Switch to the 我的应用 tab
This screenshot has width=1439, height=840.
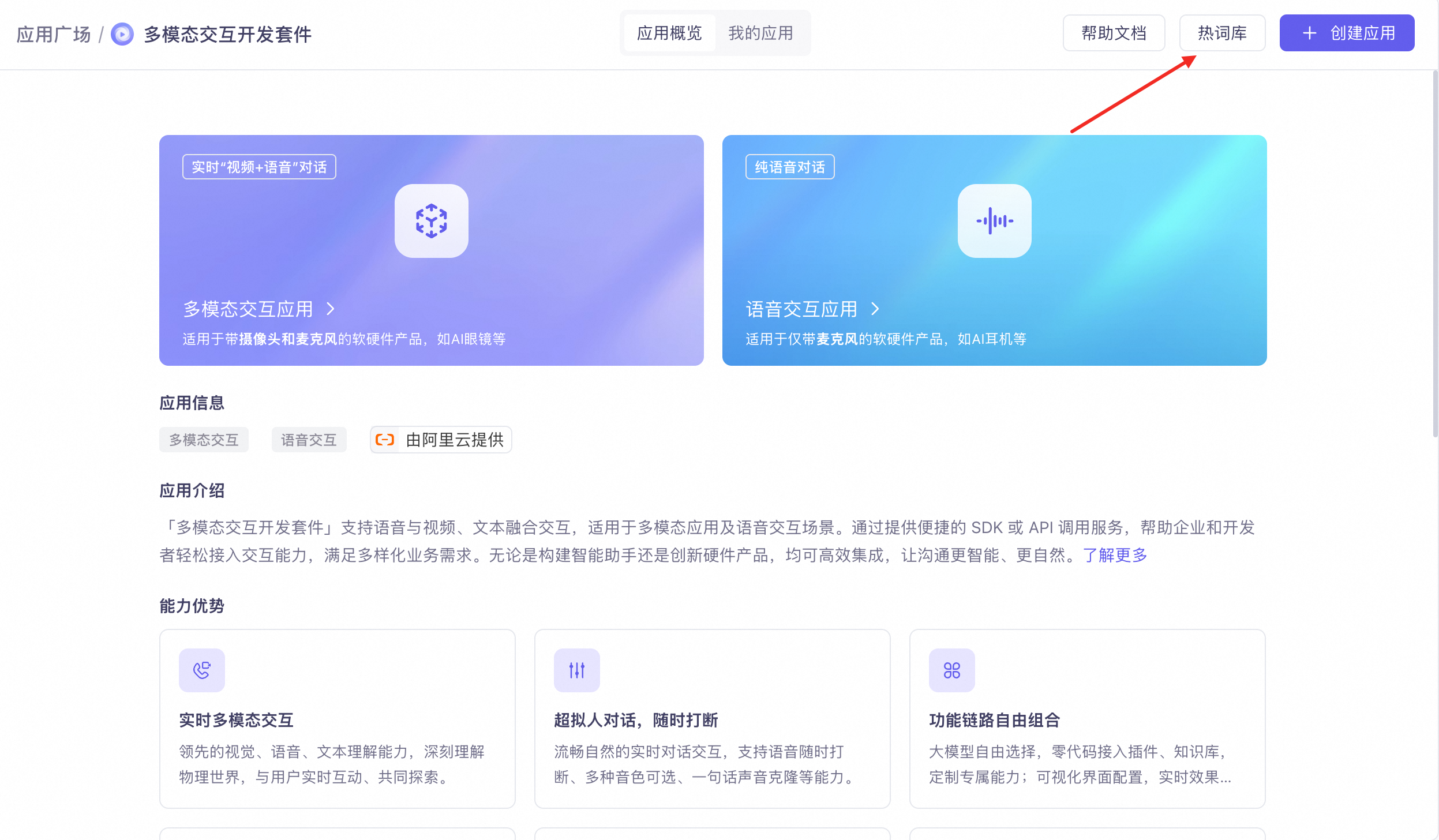point(761,33)
